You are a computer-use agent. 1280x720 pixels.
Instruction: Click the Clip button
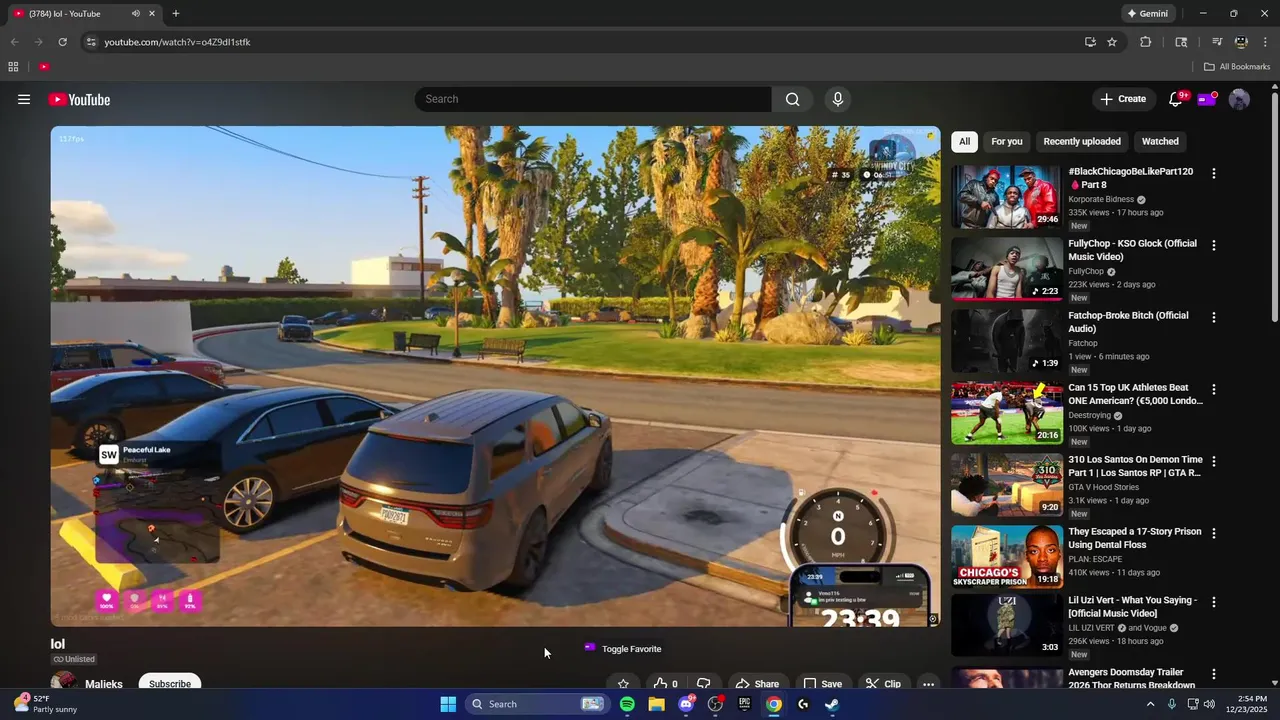(x=883, y=684)
